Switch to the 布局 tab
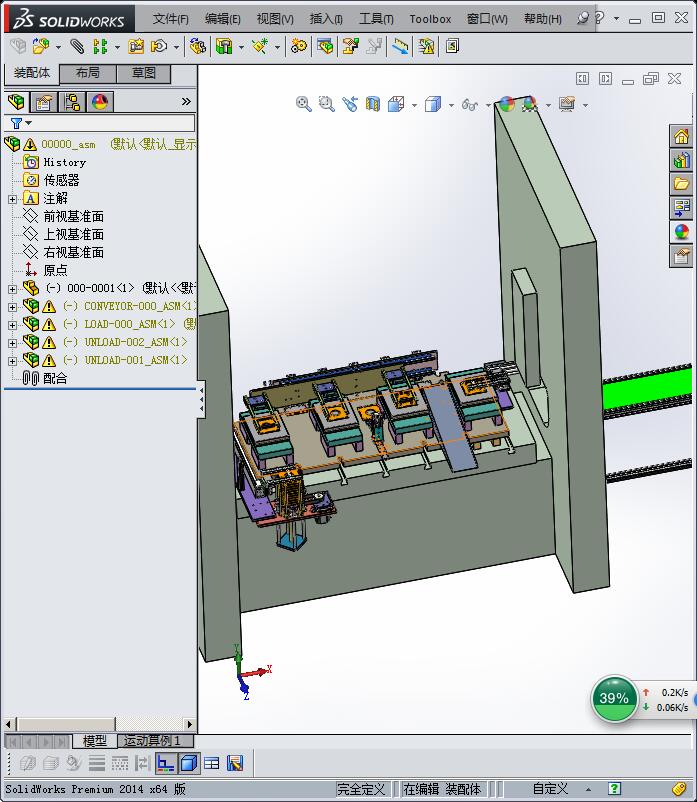Viewport: 697px width, 802px height. [87, 73]
